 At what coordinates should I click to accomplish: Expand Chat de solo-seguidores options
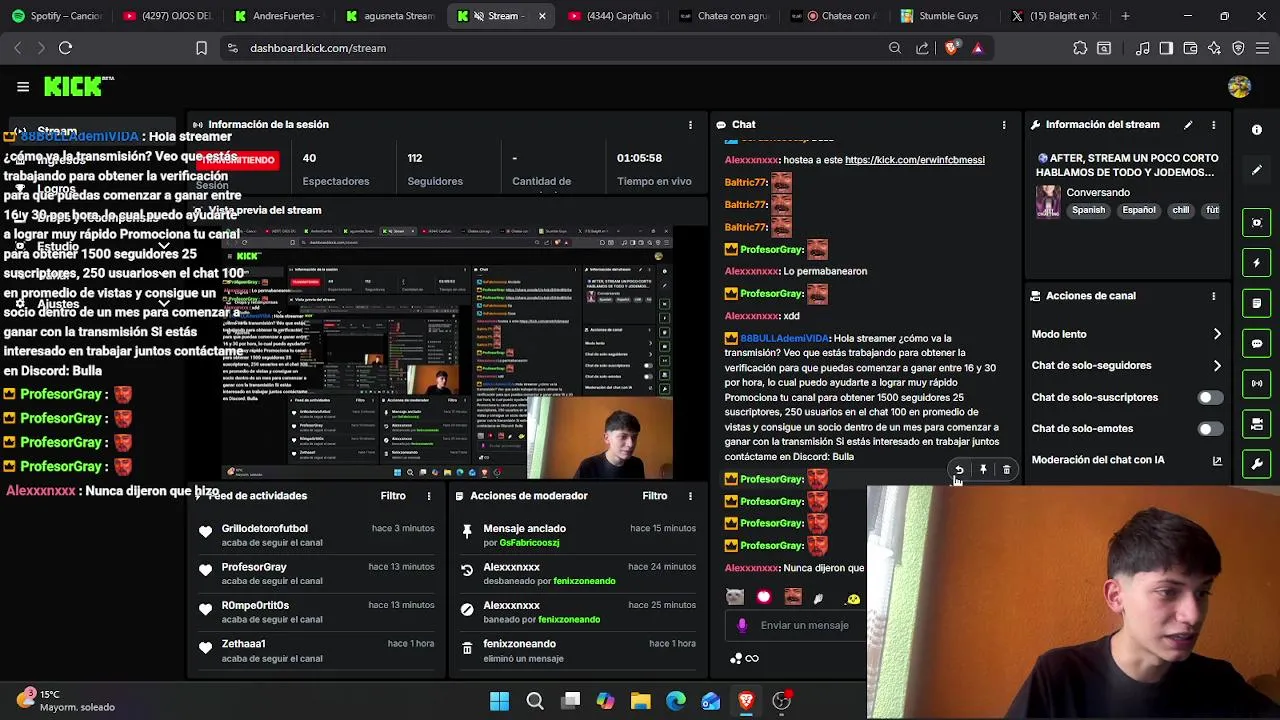(x=1217, y=366)
